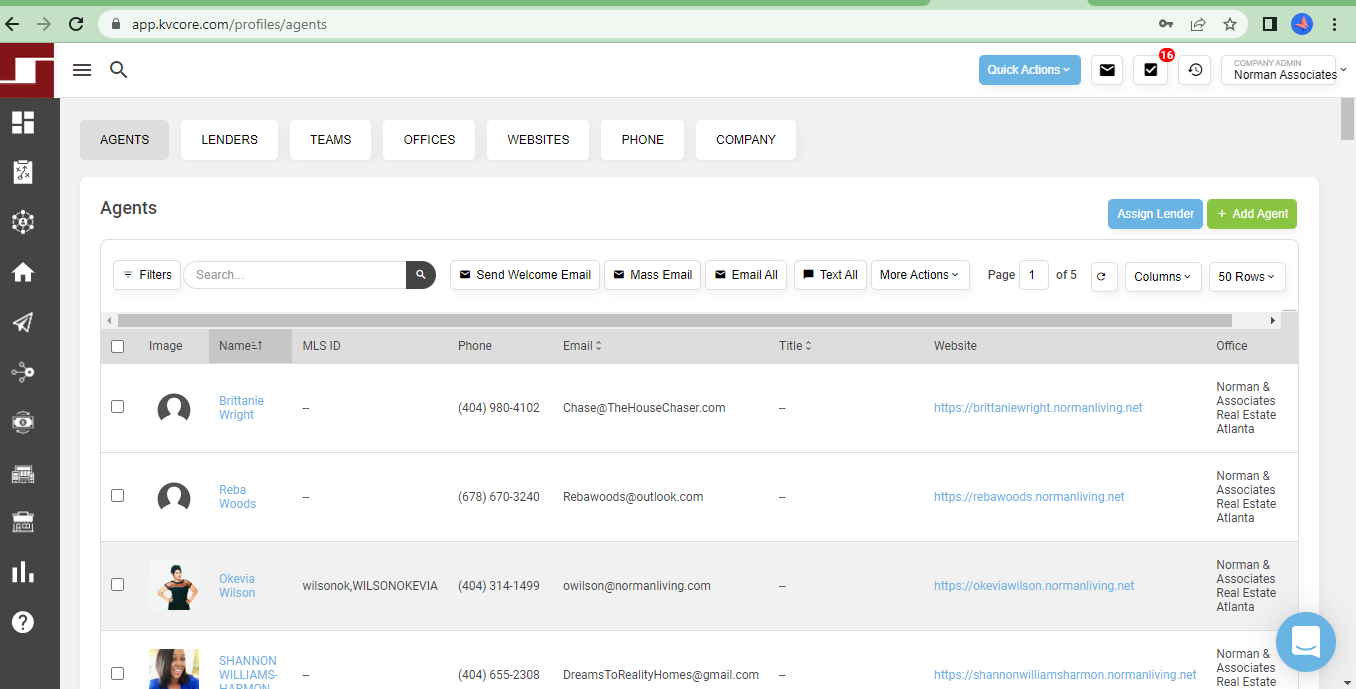Switch to the Lenders tab
The width and height of the screenshot is (1356, 689).
229,140
